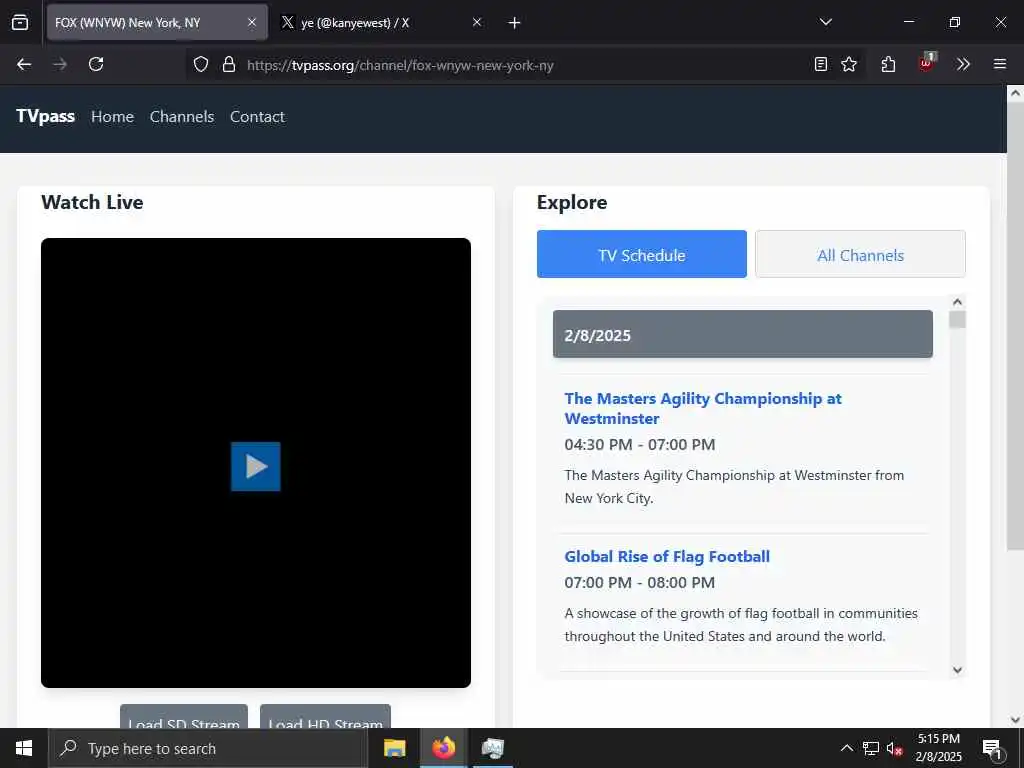Open the notification center icon

[992, 748]
